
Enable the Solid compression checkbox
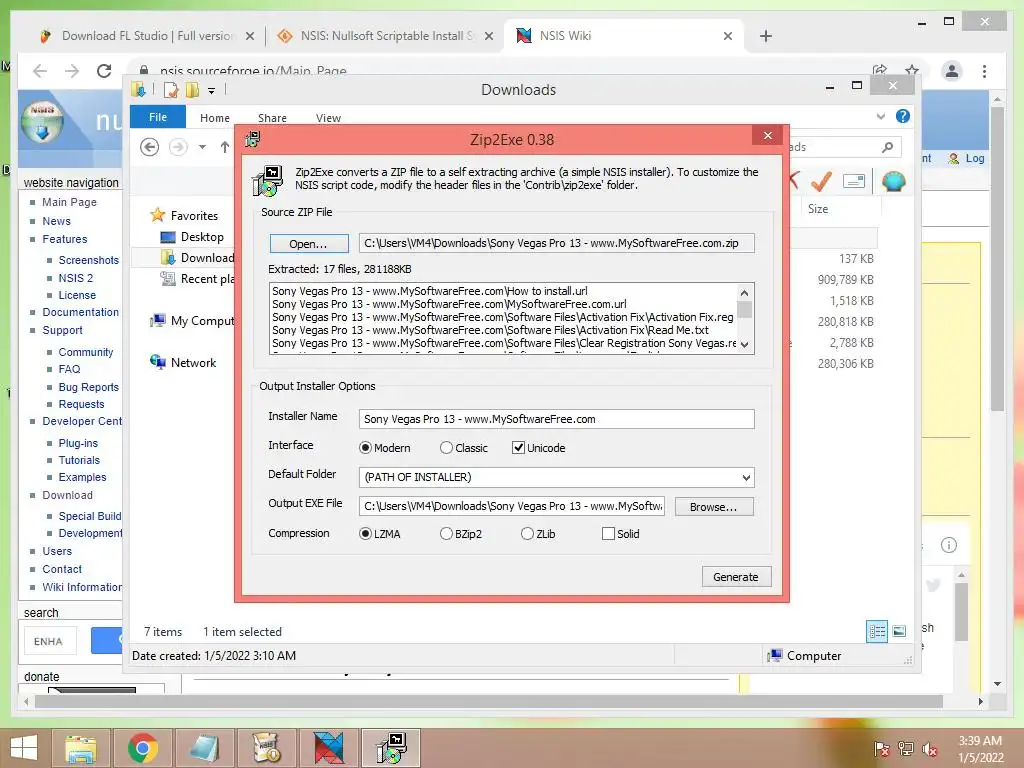pos(608,534)
